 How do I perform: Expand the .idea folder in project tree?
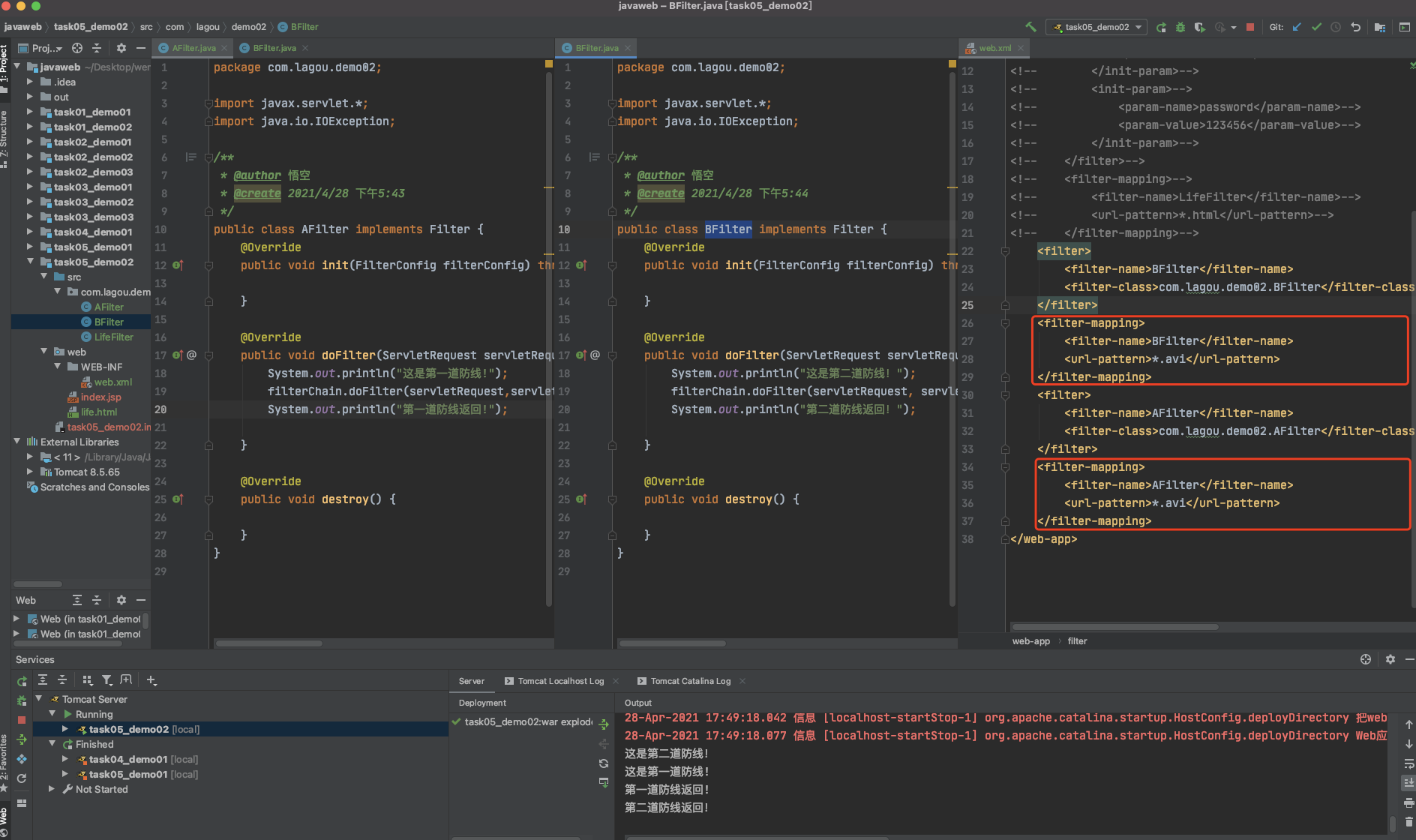(x=30, y=82)
